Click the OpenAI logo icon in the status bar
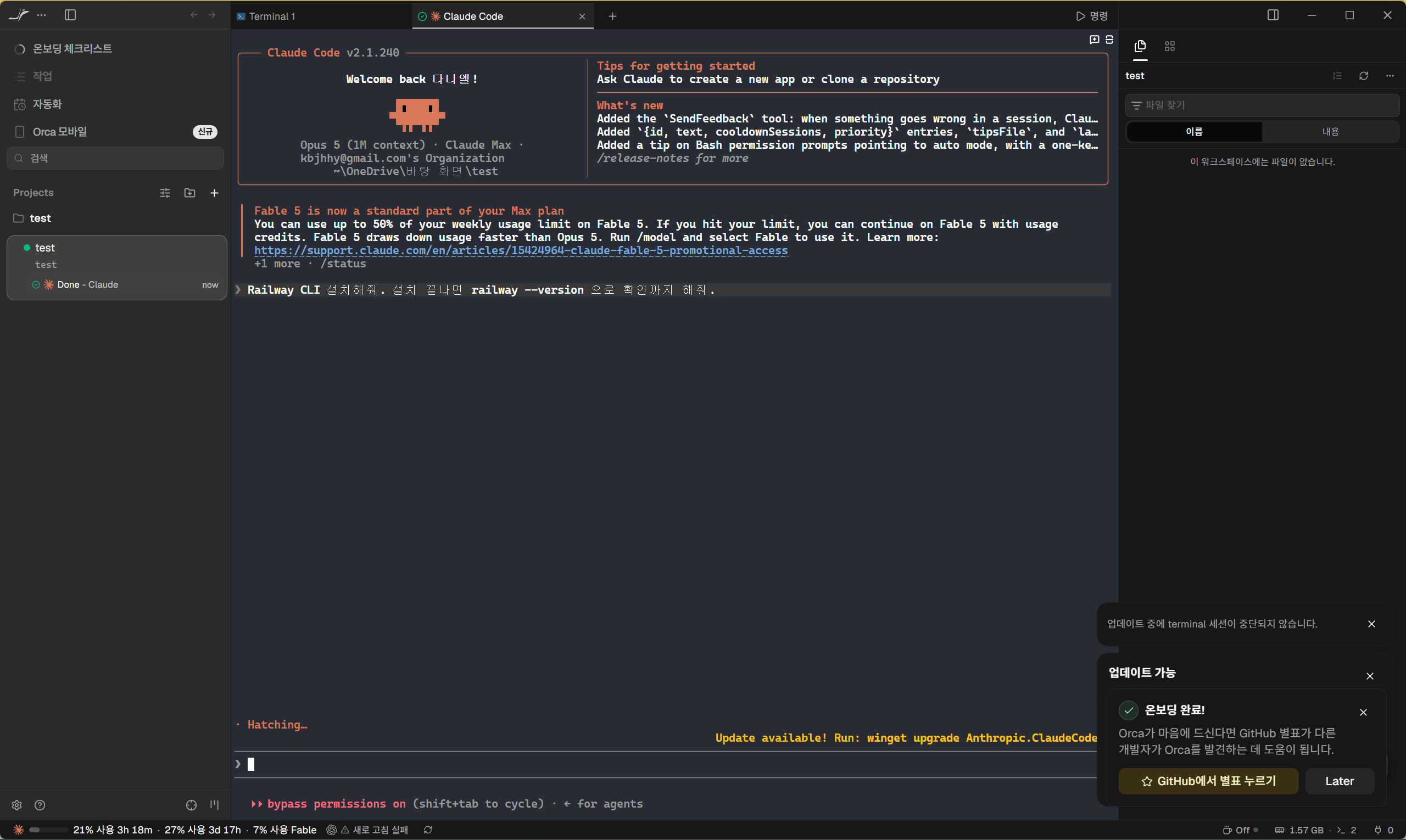The image size is (1406, 840). point(331,830)
